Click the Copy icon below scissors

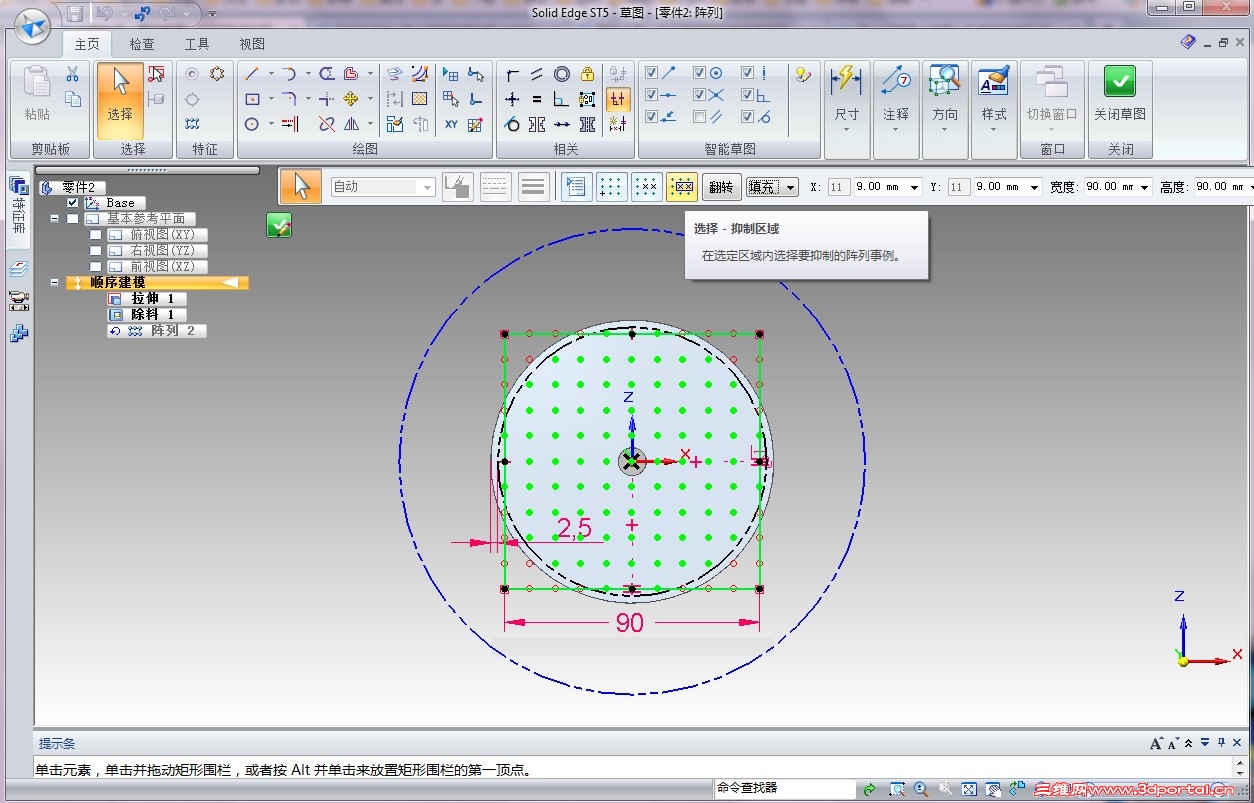point(72,99)
